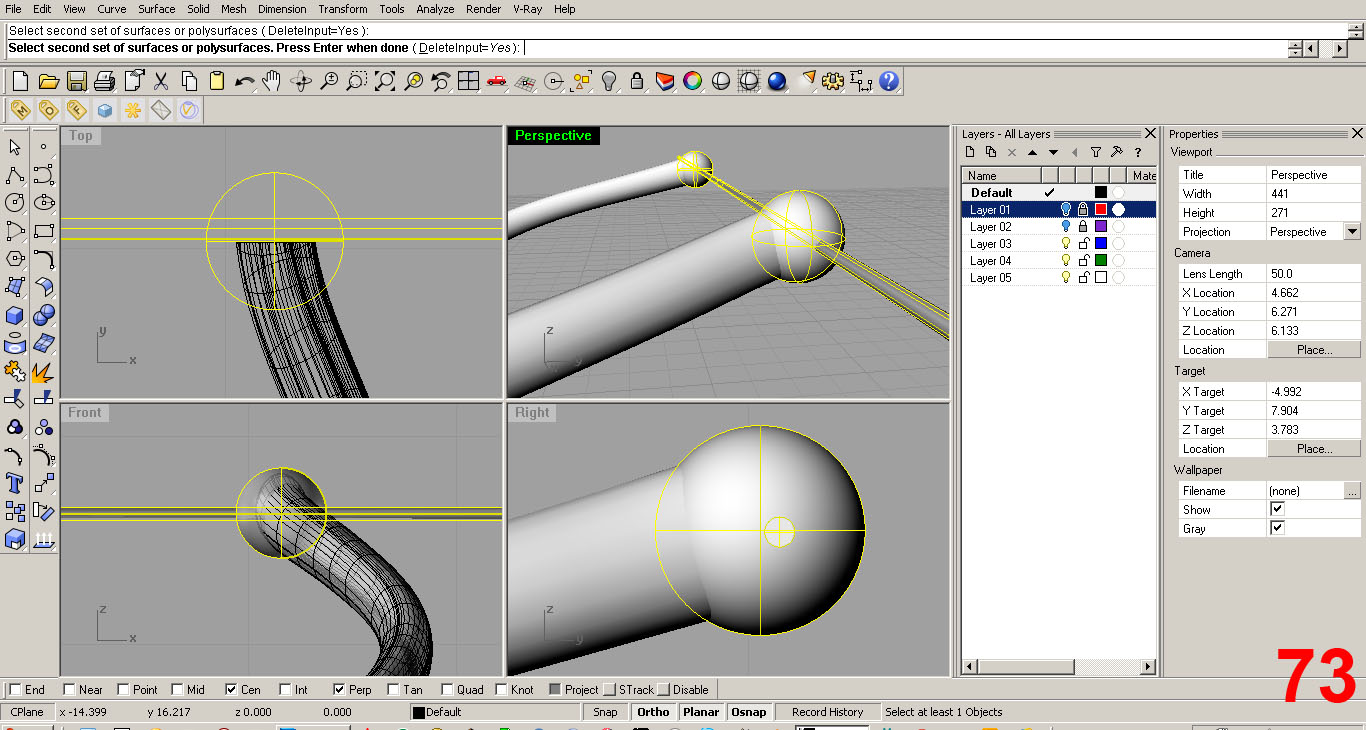
Task: Select the Pan hand tool
Action: point(272,81)
